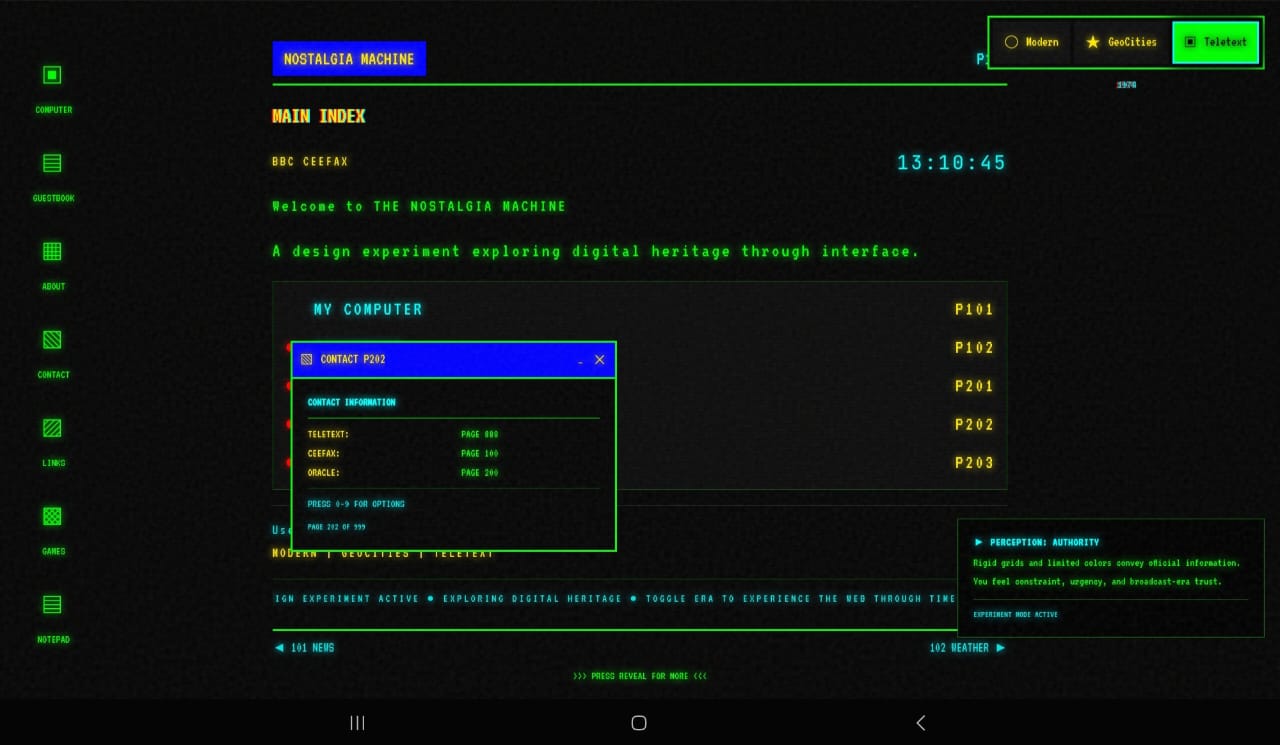
Task: Select page number P201
Action: (974, 386)
